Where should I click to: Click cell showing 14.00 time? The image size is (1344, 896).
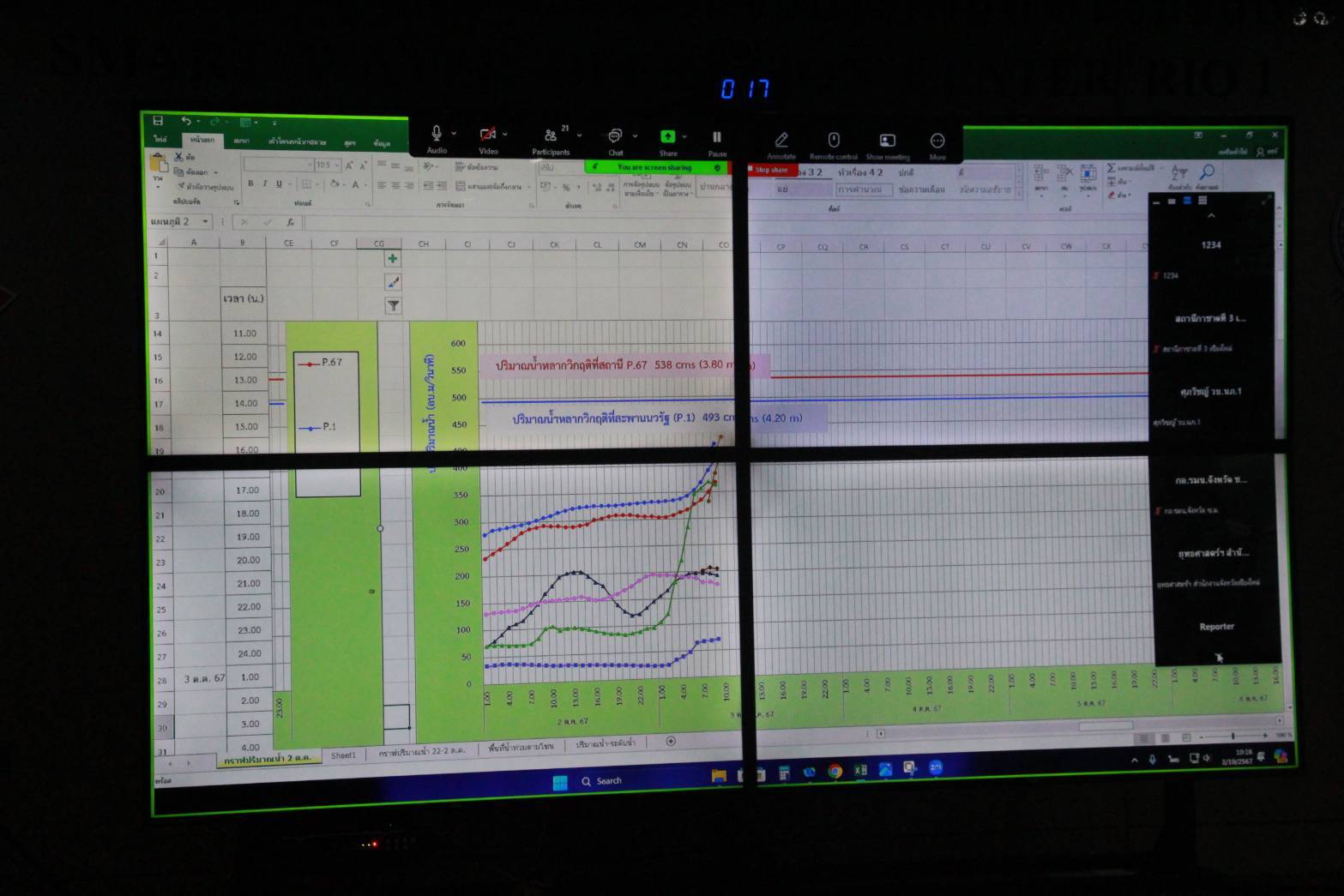point(246,403)
